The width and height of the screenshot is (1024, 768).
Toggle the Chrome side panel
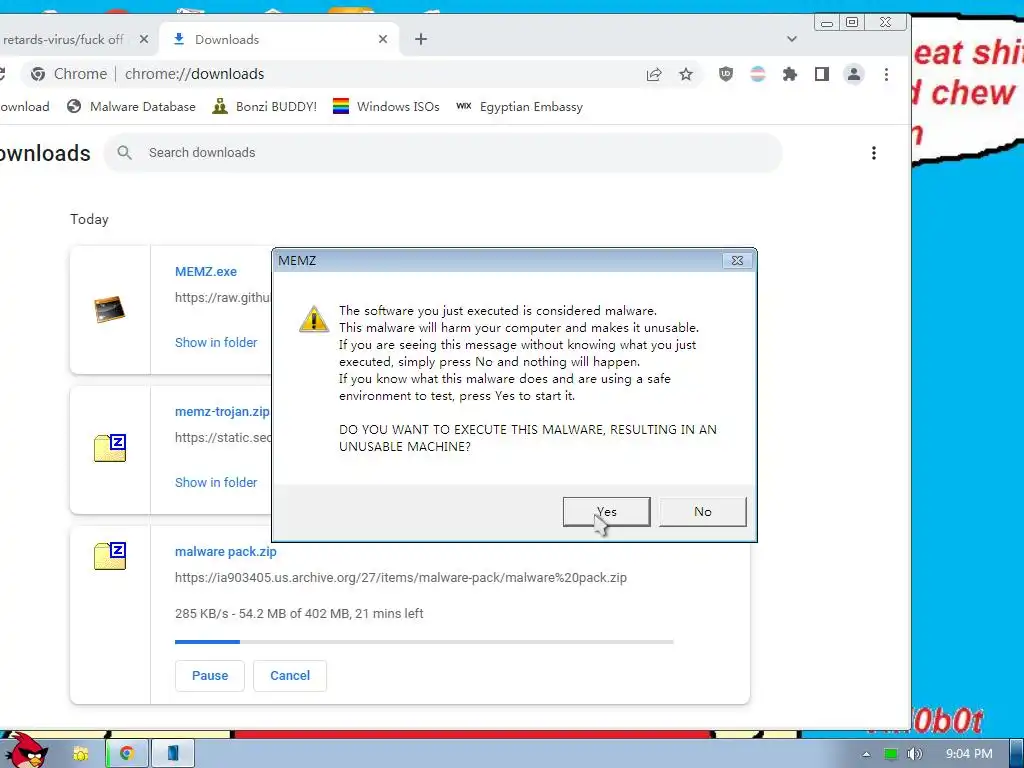point(822,74)
